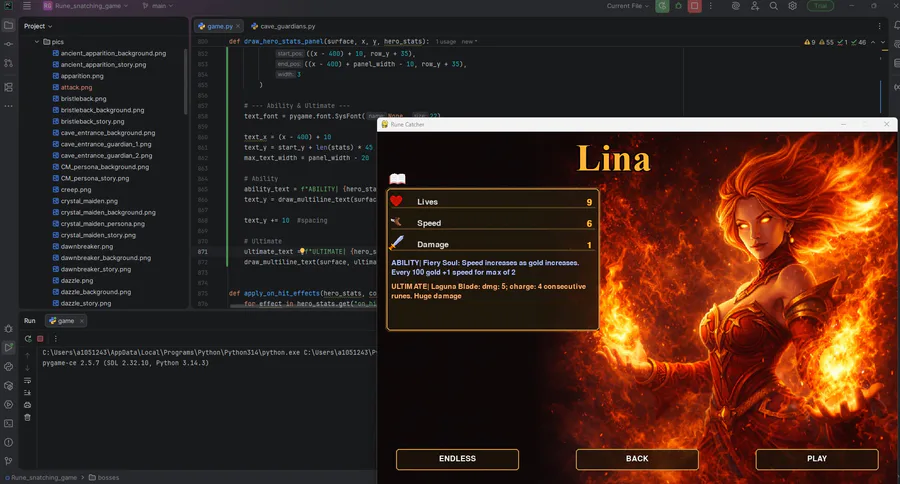Click the lightbulb intention icon on line 871

tap(302, 251)
